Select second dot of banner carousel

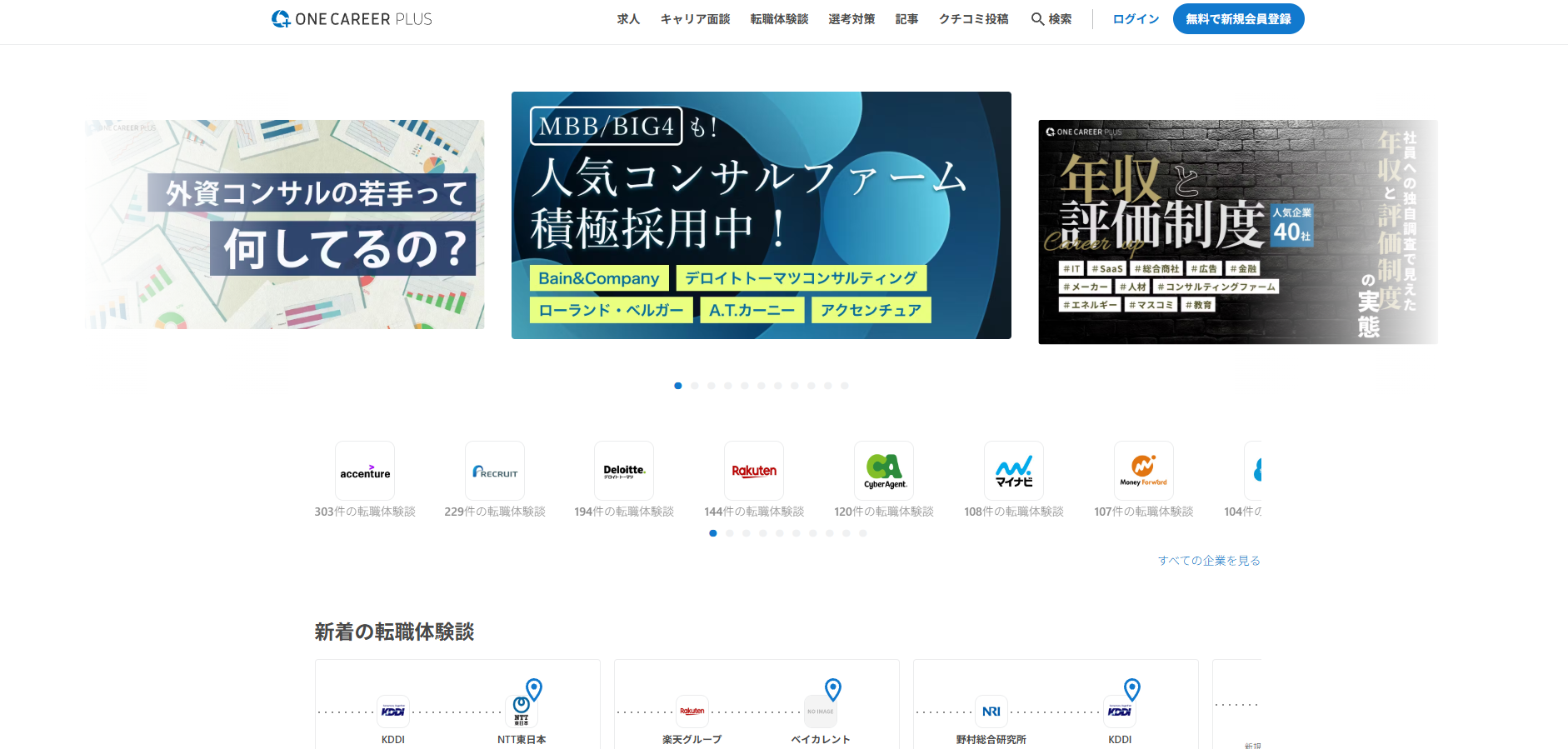695,386
